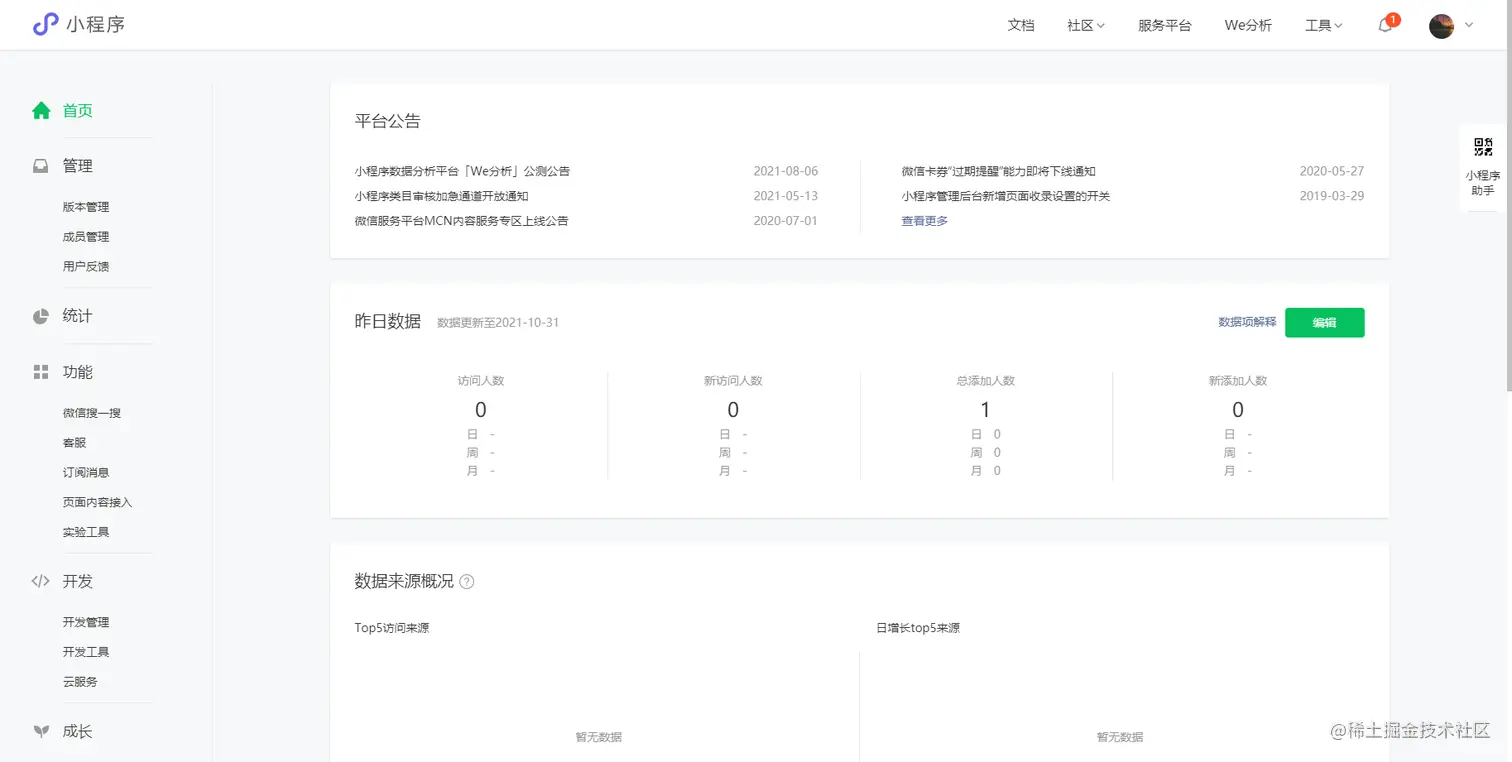
Task: Open 微信搜一搜 in the sidebar
Action: (92, 413)
